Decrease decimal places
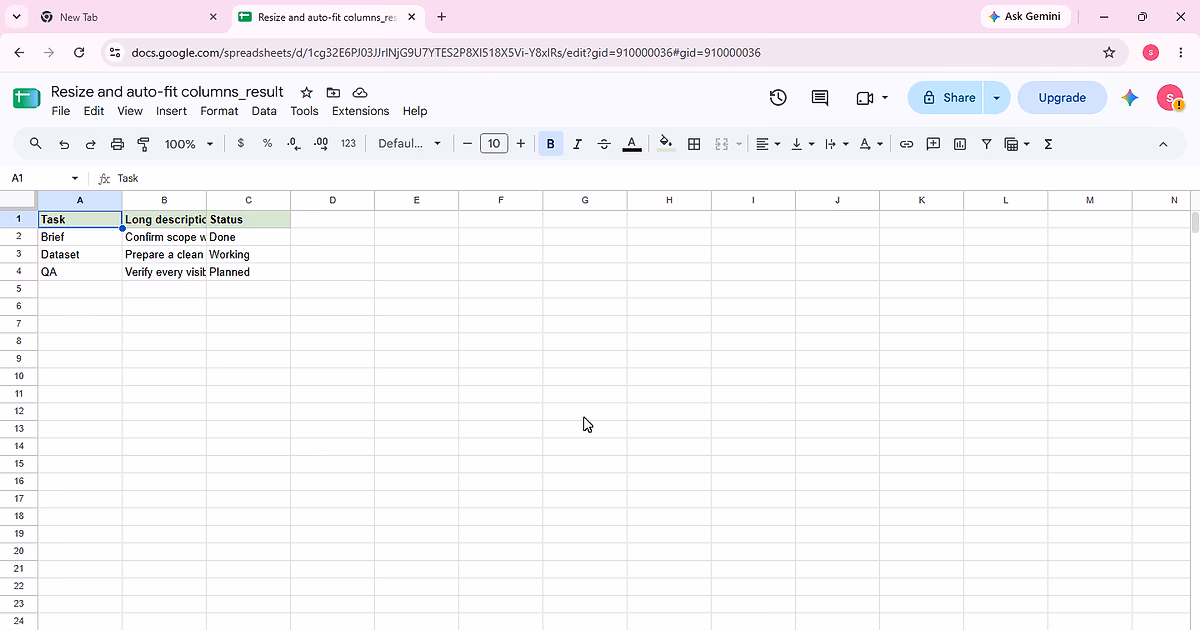The width and height of the screenshot is (1200, 630). (x=294, y=144)
